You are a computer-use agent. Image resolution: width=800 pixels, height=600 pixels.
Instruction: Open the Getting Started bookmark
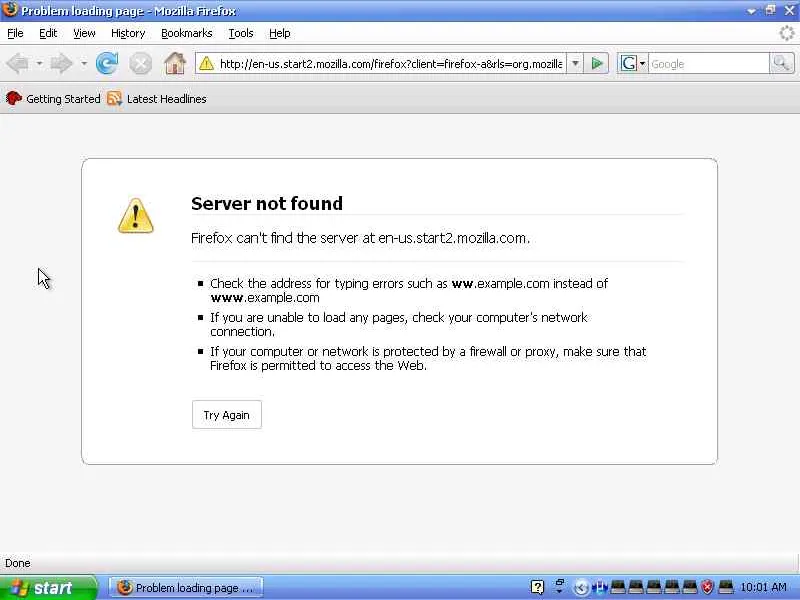(53, 99)
